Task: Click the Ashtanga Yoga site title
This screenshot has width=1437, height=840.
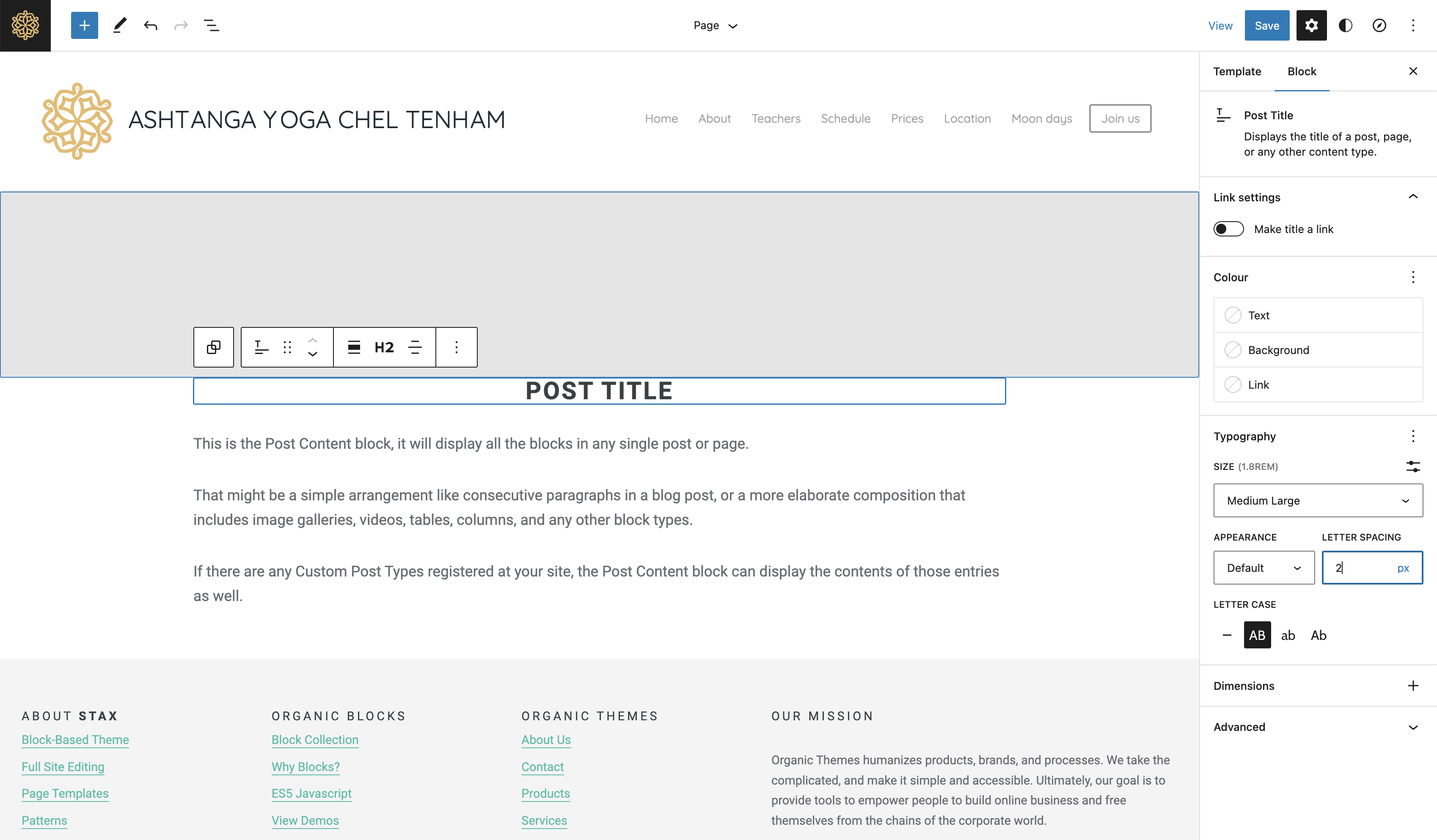Action: (317, 120)
